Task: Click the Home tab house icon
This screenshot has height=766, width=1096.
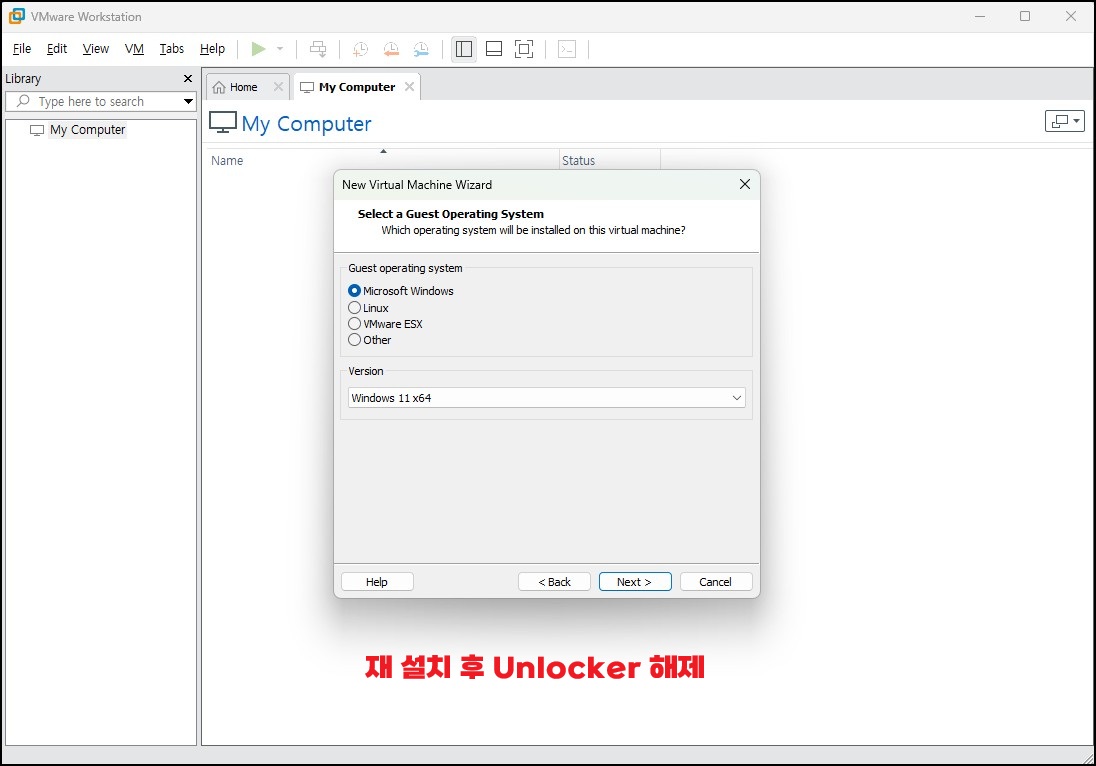Action: 219,87
